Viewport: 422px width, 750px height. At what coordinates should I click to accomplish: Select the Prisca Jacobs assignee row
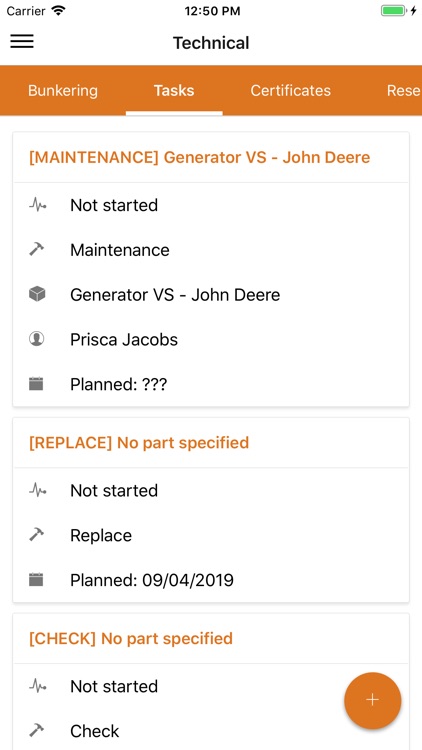coord(211,340)
